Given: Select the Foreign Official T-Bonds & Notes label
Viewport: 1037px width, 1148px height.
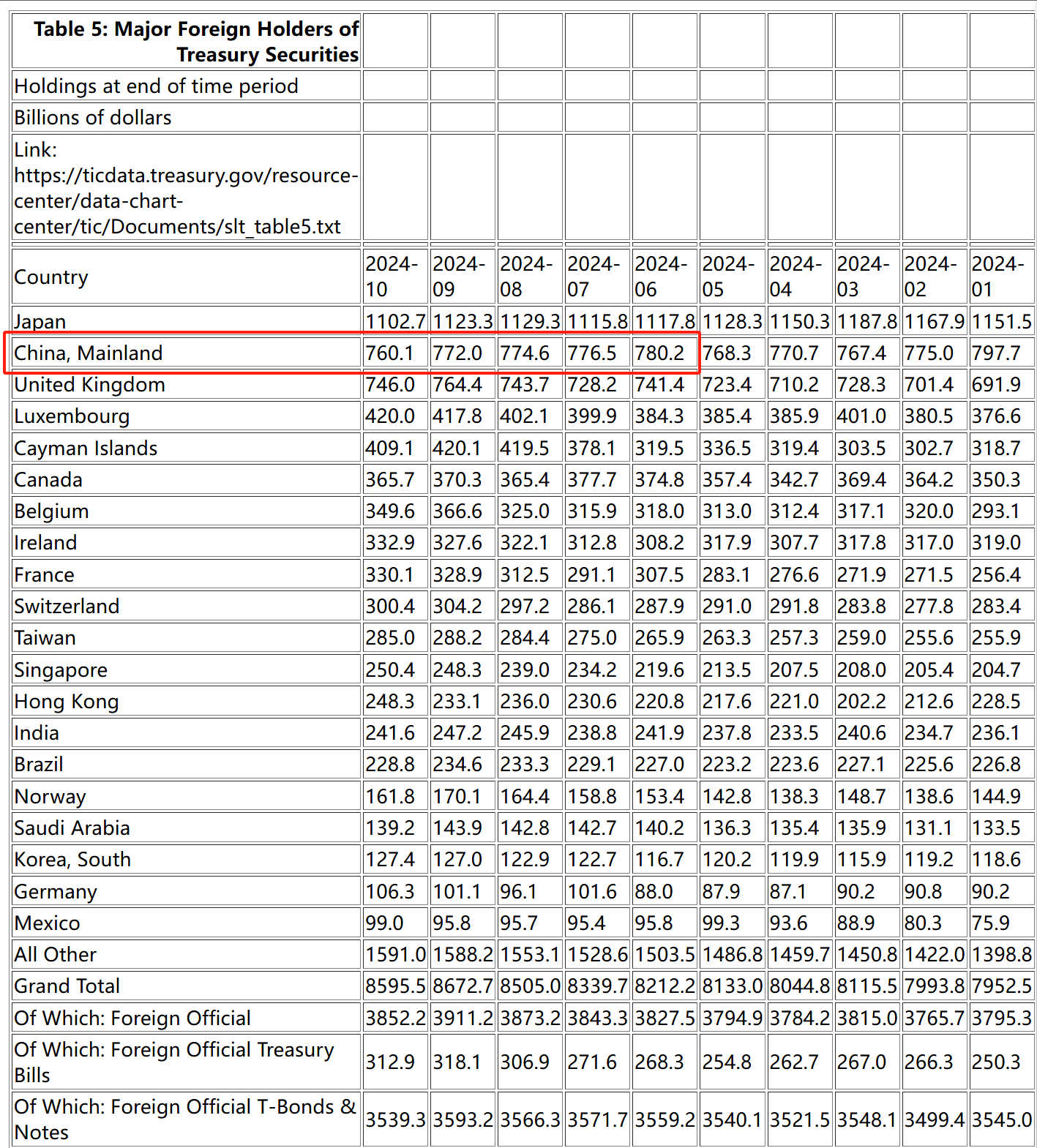Looking at the screenshot, I should click(x=186, y=1119).
